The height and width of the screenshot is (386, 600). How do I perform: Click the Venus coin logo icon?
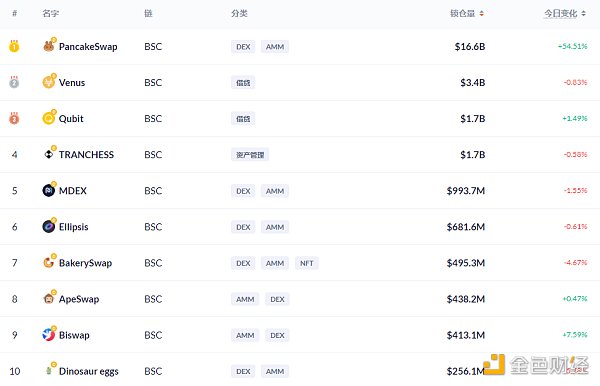coord(49,82)
